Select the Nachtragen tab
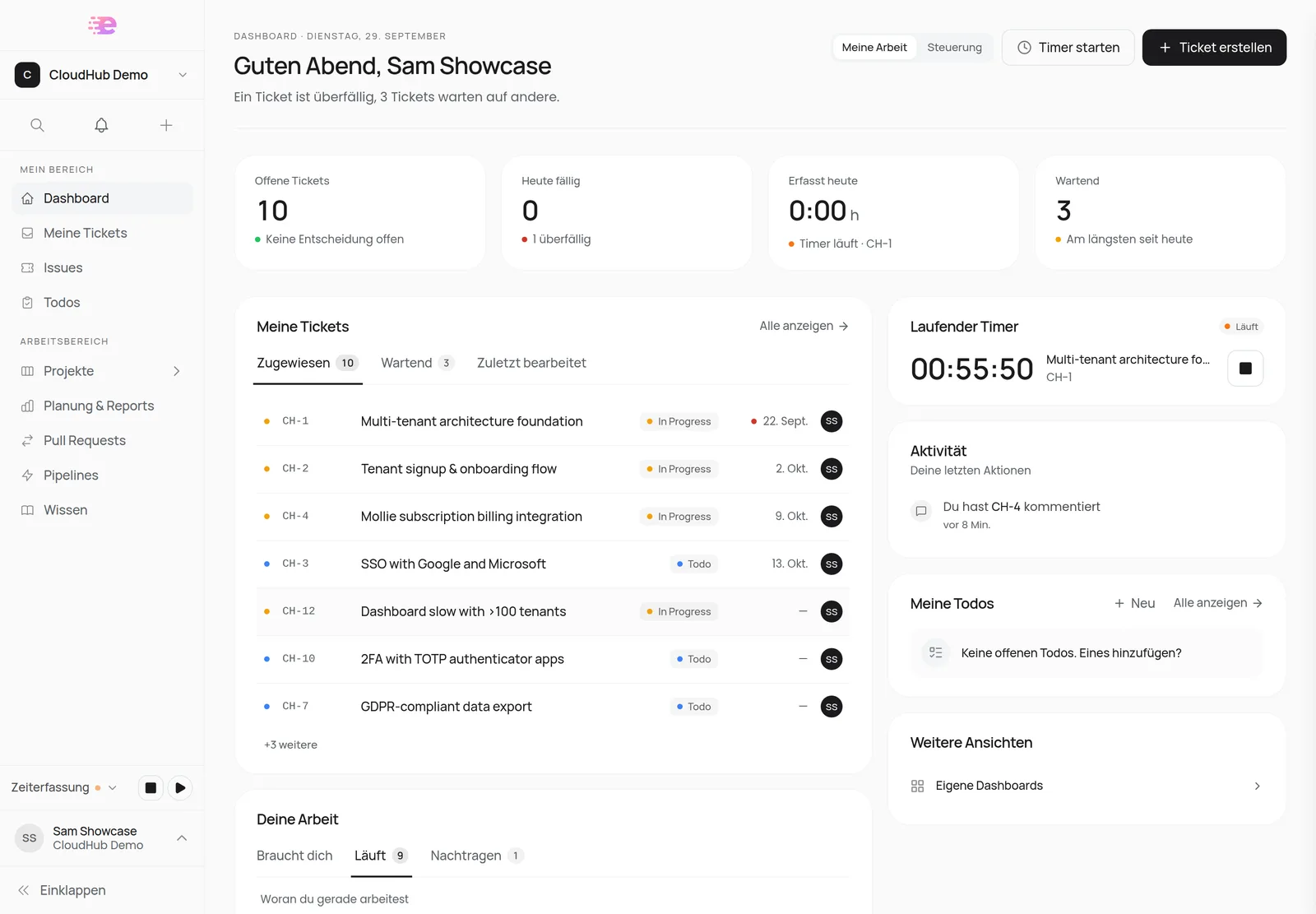Screen dimensions: 1316x914 coord(477,856)
